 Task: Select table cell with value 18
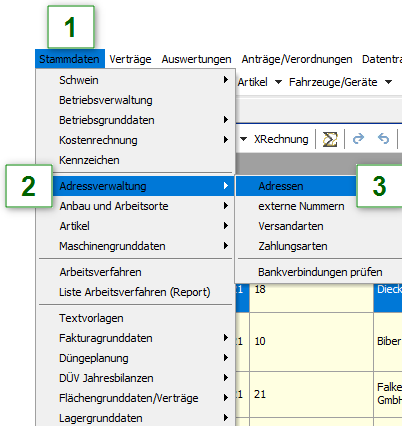point(311,297)
